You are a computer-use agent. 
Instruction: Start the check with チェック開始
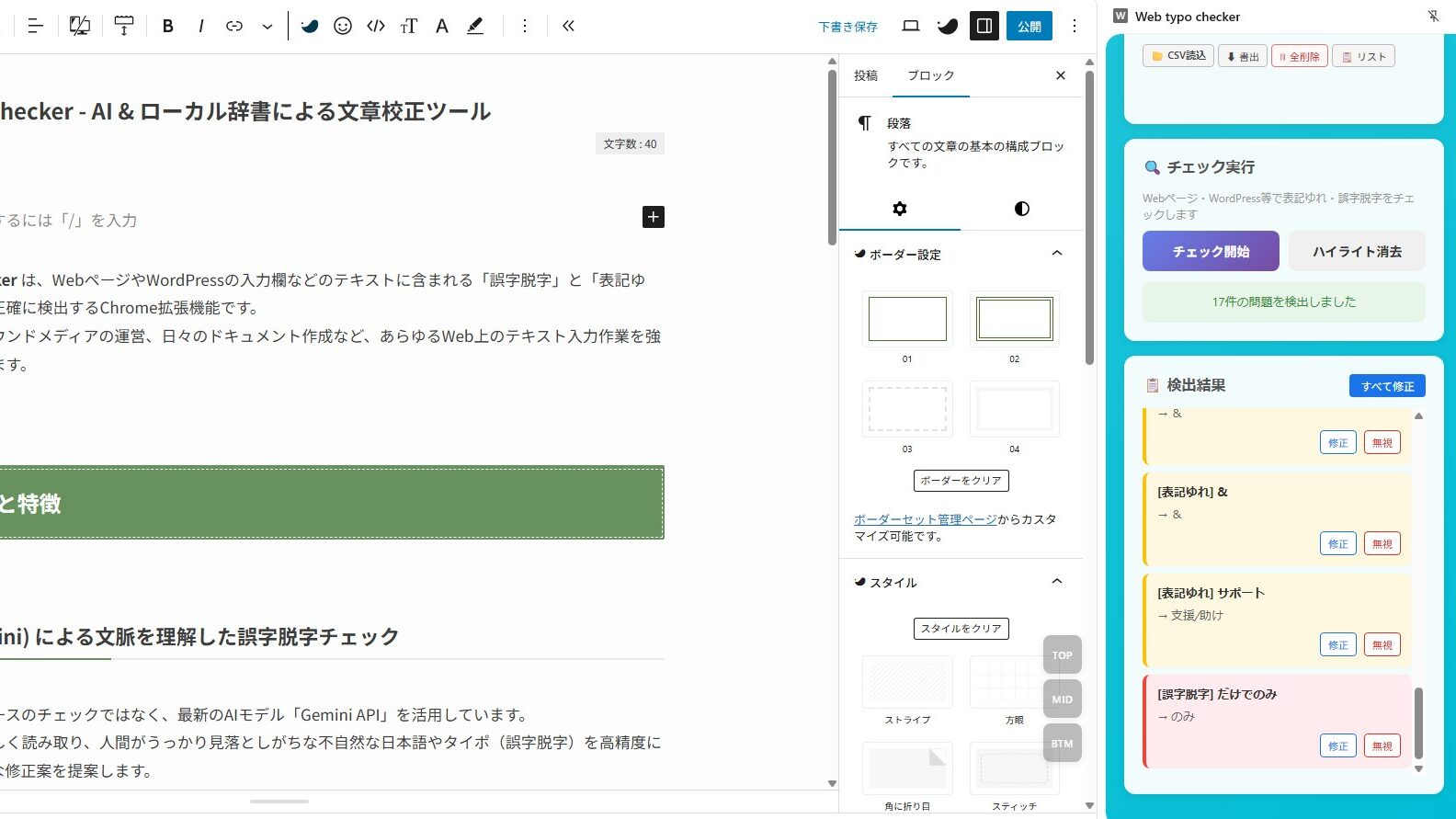1210,251
